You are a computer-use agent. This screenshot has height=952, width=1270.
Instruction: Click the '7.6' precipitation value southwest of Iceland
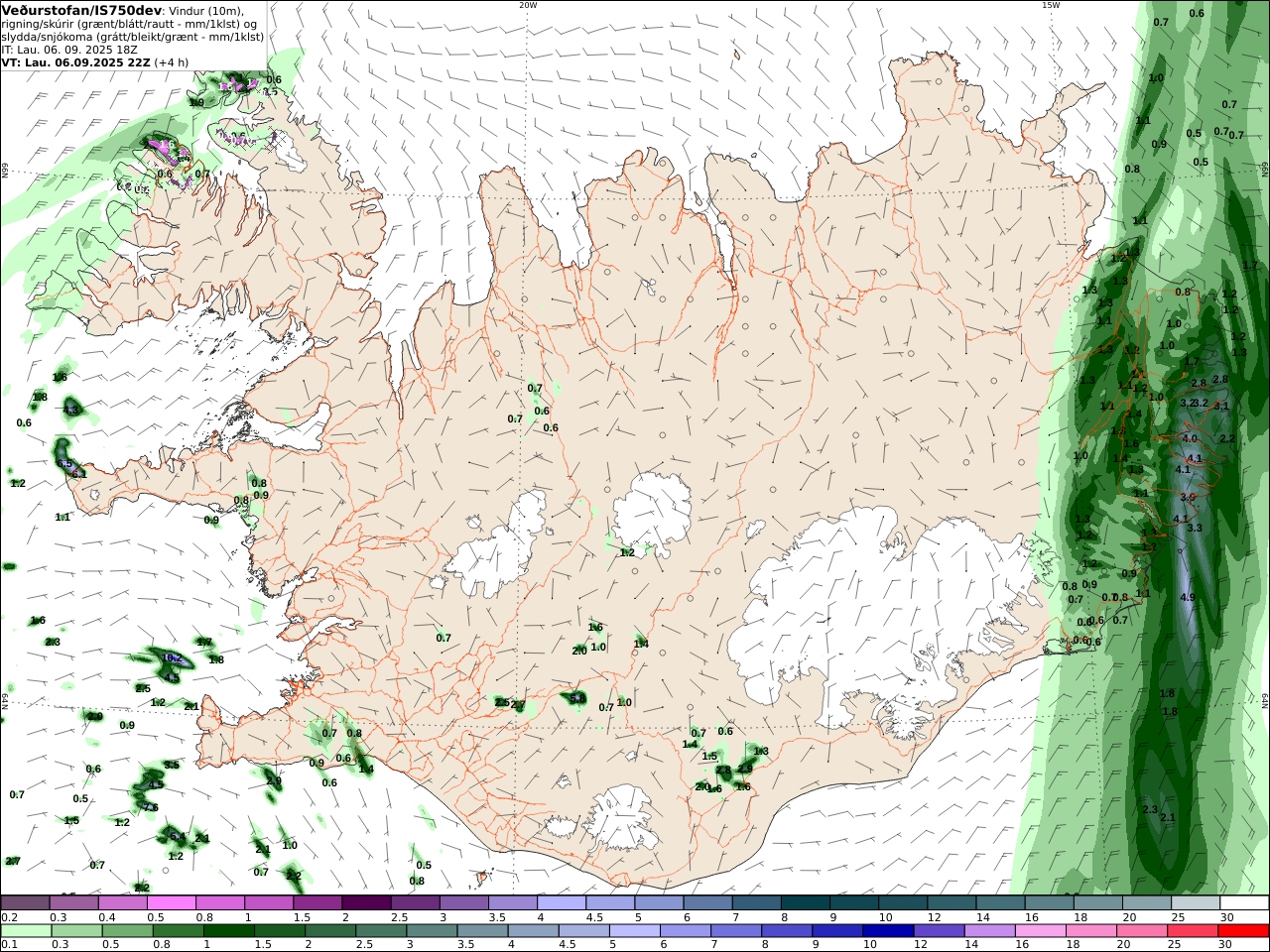(x=151, y=807)
